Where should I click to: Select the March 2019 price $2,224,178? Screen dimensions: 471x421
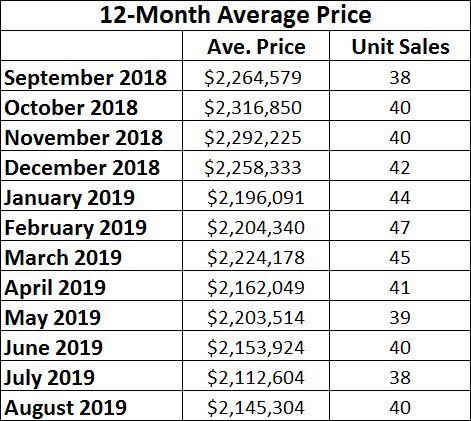(x=256, y=258)
